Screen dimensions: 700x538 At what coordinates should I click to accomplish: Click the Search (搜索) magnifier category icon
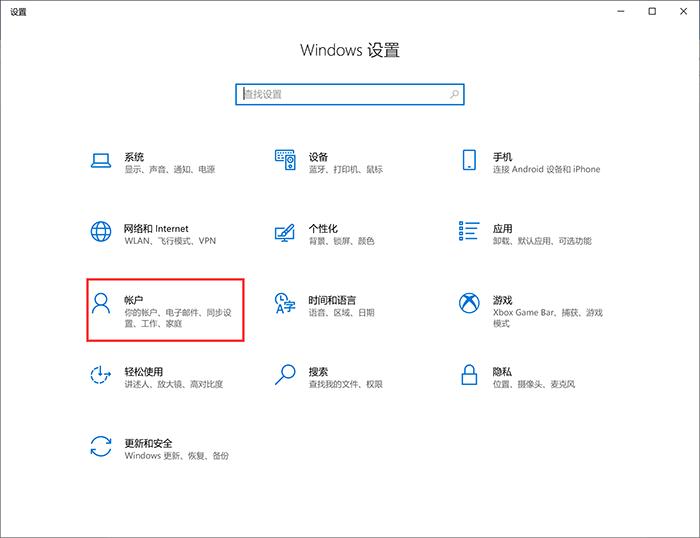pos(285,375)
